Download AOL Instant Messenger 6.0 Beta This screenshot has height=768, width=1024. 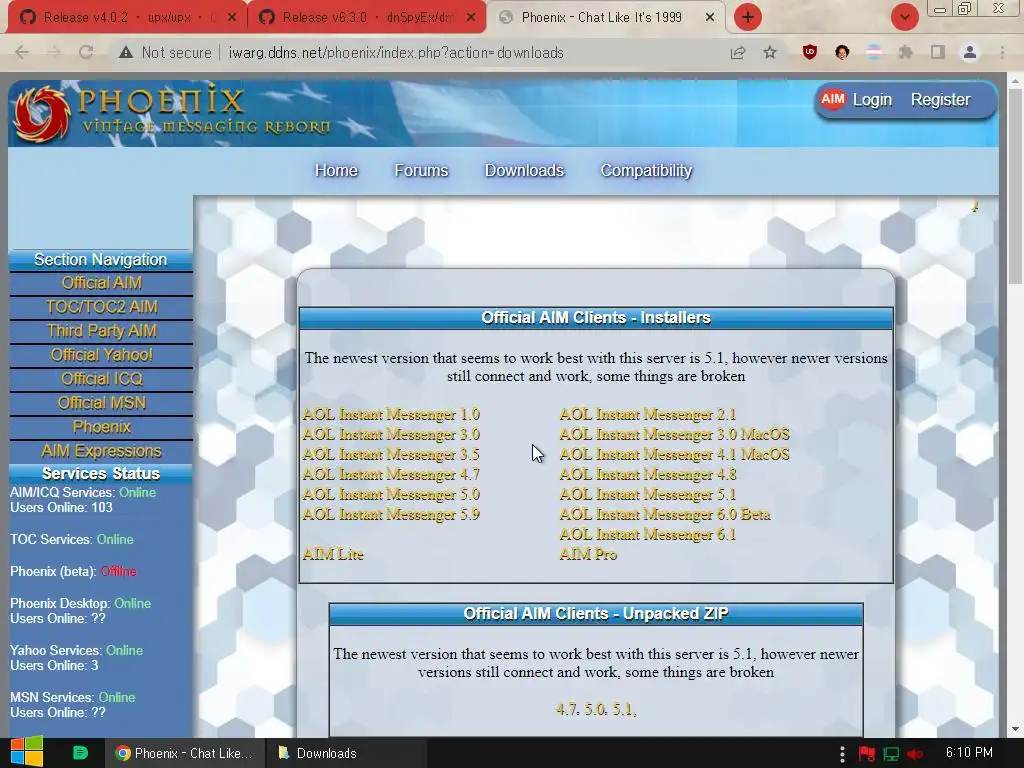click(665, 515)
